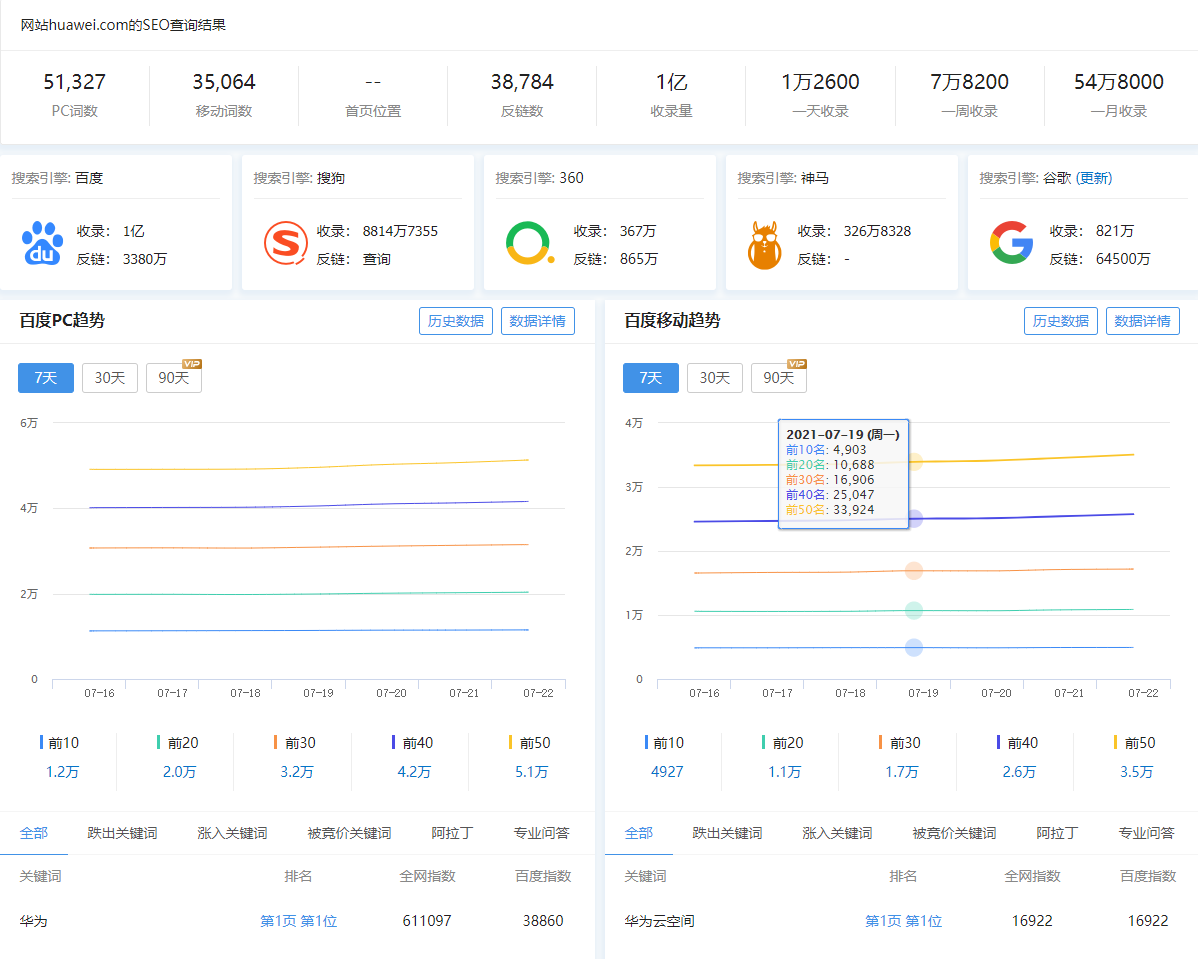This screenshot has width=1198, height=959.
Task: Click mobile chart legend 前20 value 1.1万
Action: (x=785, y=772)
